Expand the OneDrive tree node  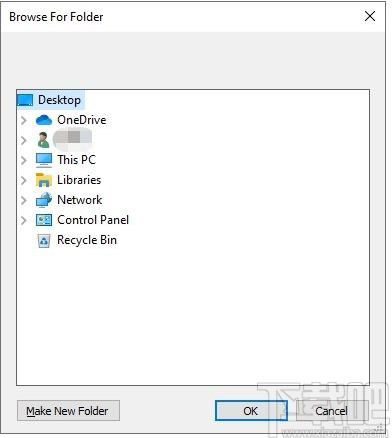pos(24,120)
